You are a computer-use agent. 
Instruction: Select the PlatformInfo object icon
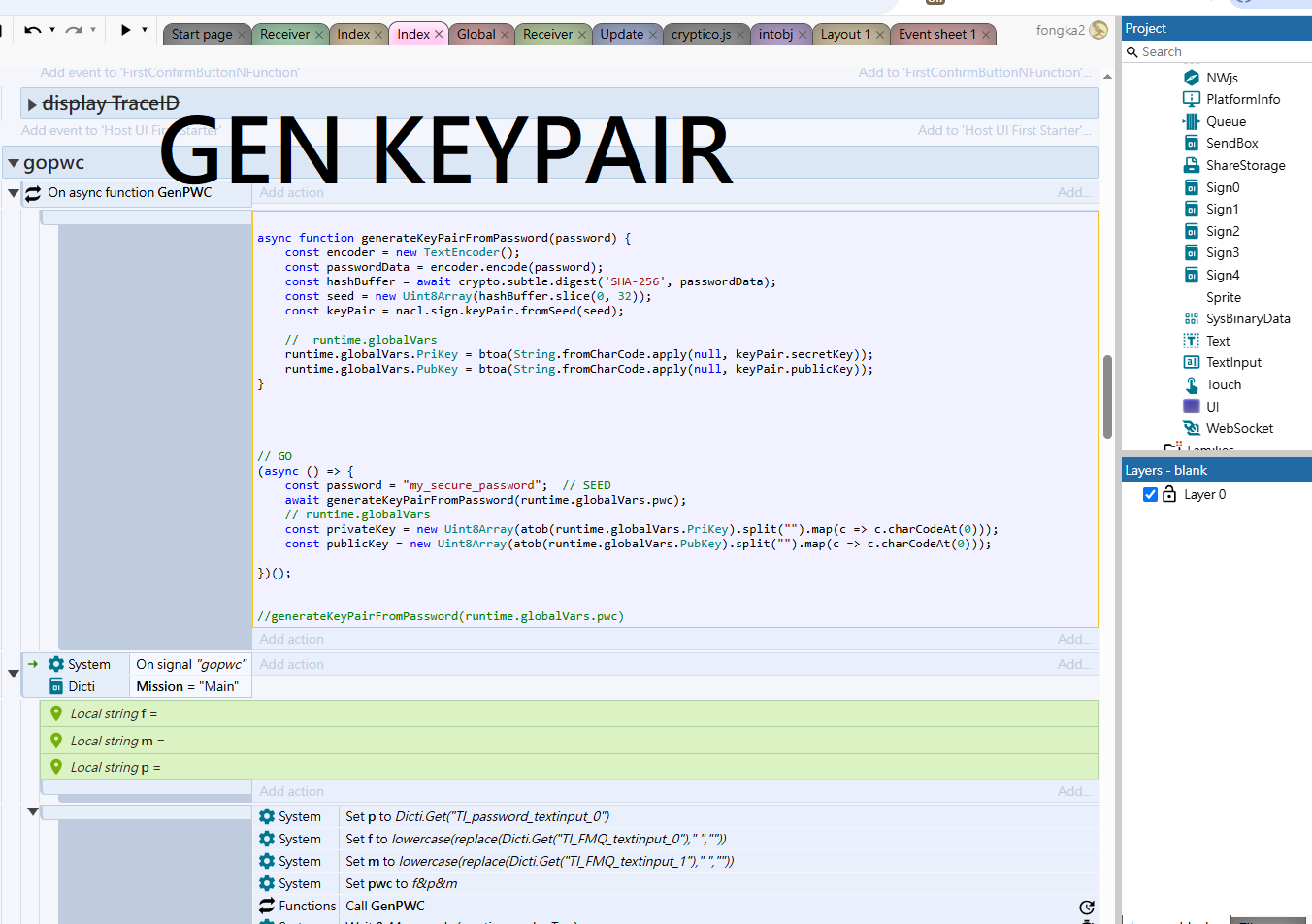[x=1192, y=99]
